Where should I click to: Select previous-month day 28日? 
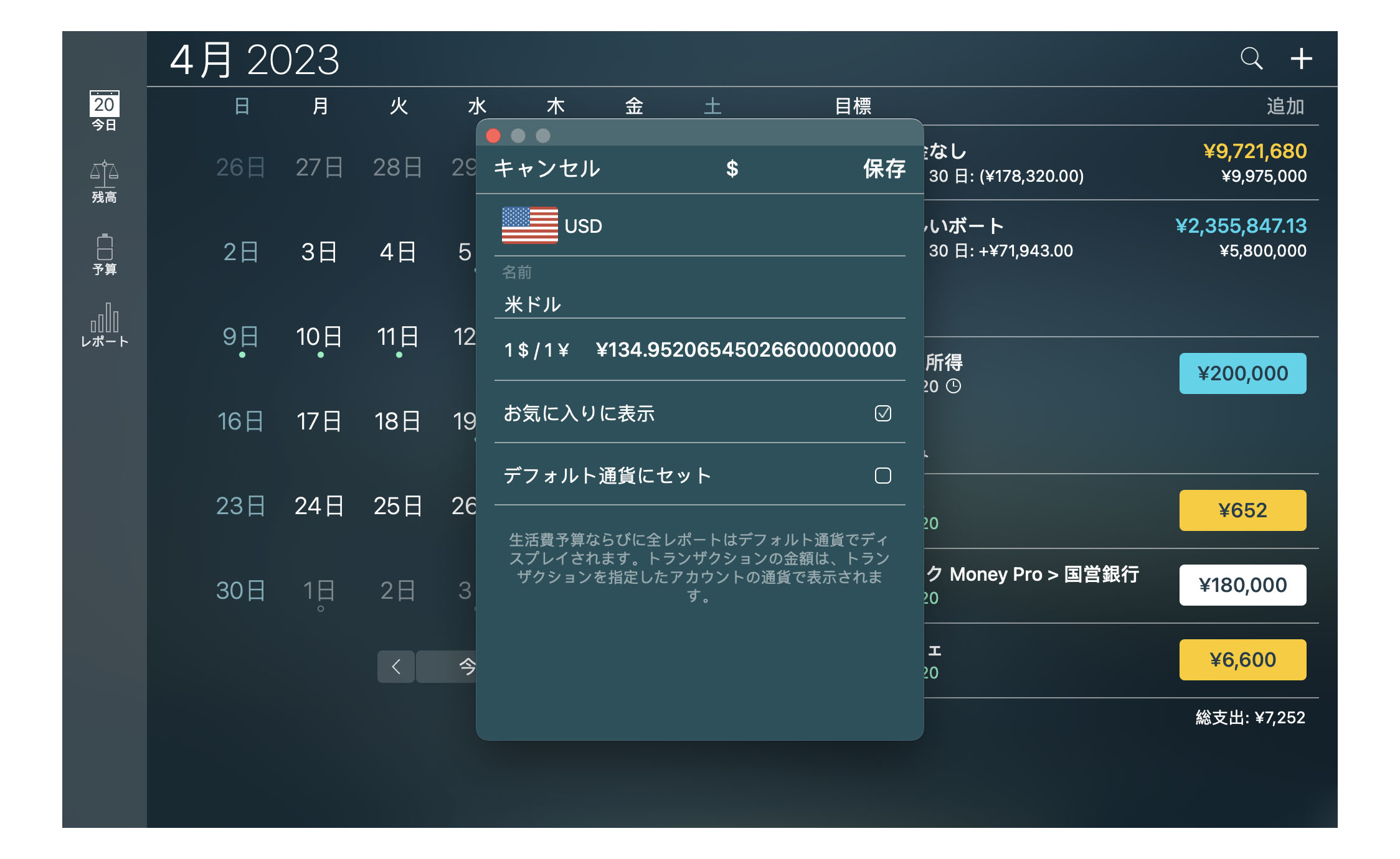click(398, 167)
